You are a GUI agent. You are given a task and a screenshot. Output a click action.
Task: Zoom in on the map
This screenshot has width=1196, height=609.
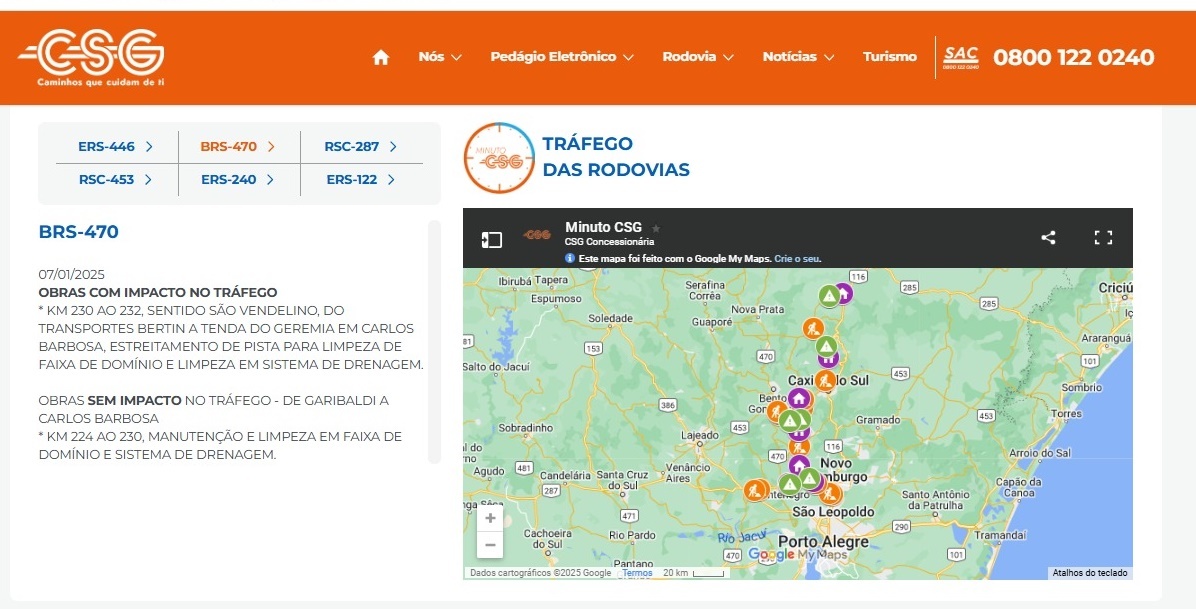(x=490, y=518)
